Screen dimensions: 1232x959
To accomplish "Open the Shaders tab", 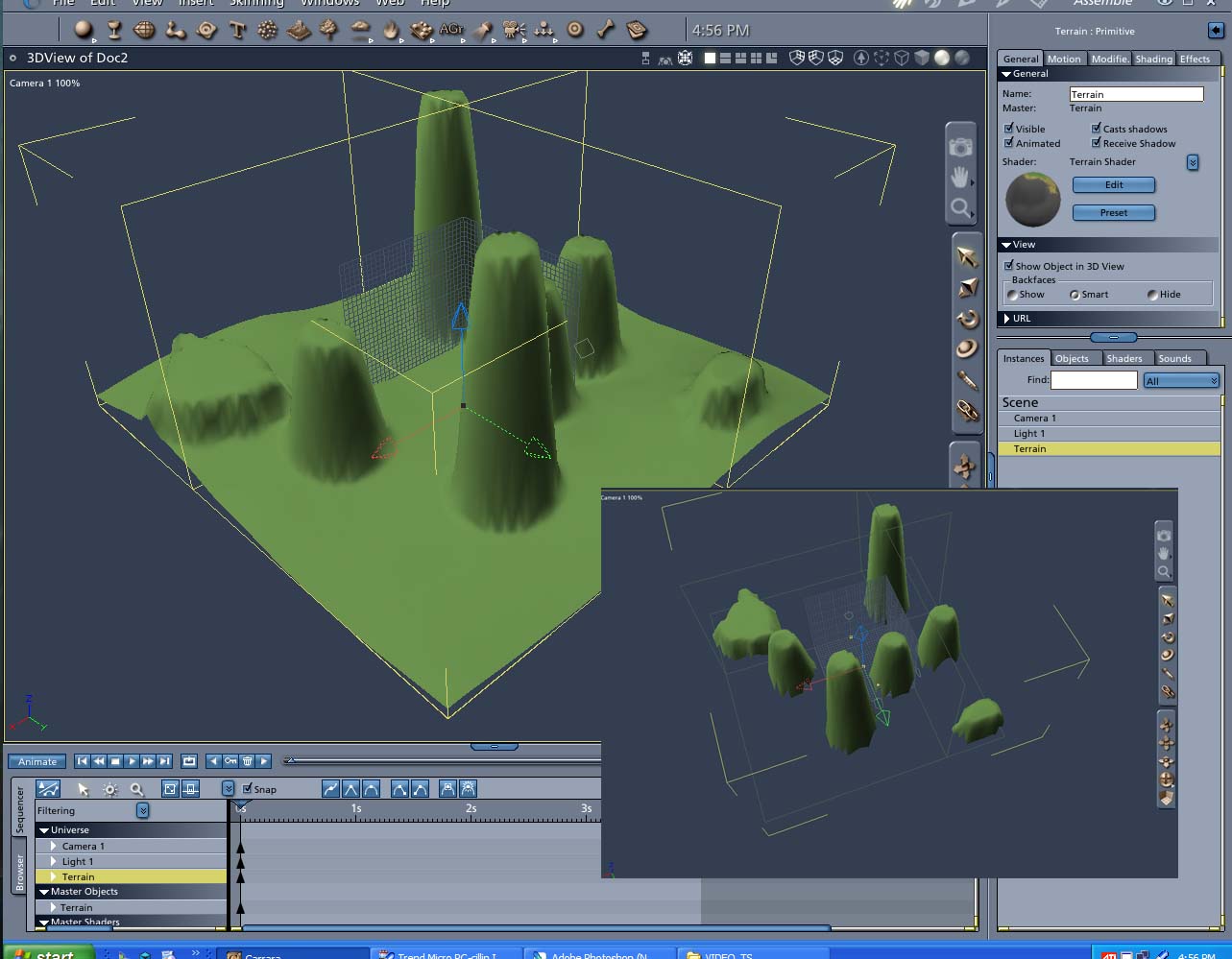I will tap(1123, 358).
